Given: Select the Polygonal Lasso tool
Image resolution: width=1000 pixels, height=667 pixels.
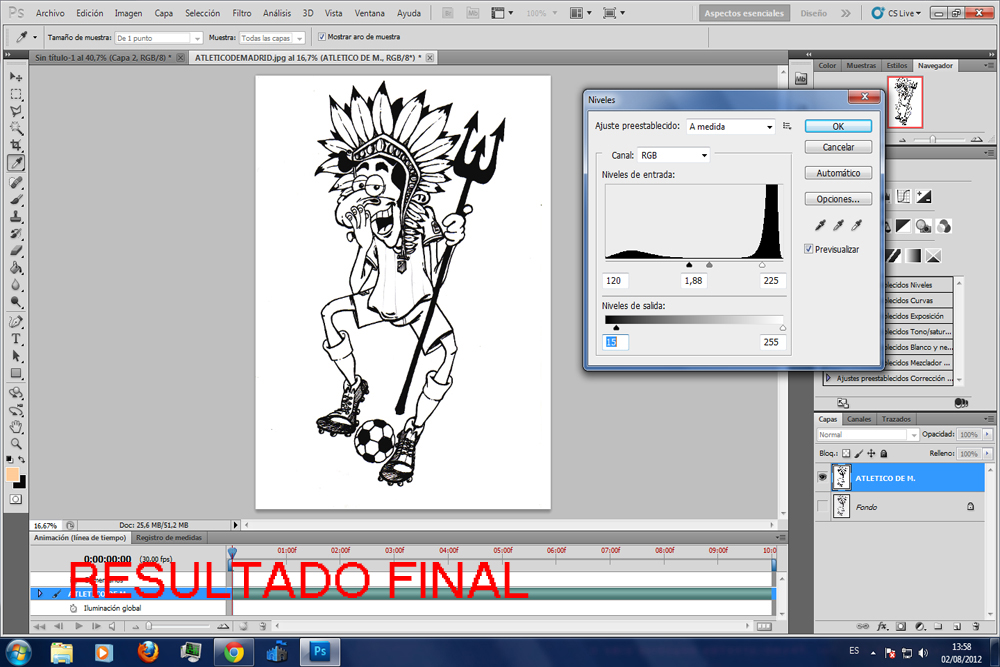Looking at the screenshot, I should (16, 112).
